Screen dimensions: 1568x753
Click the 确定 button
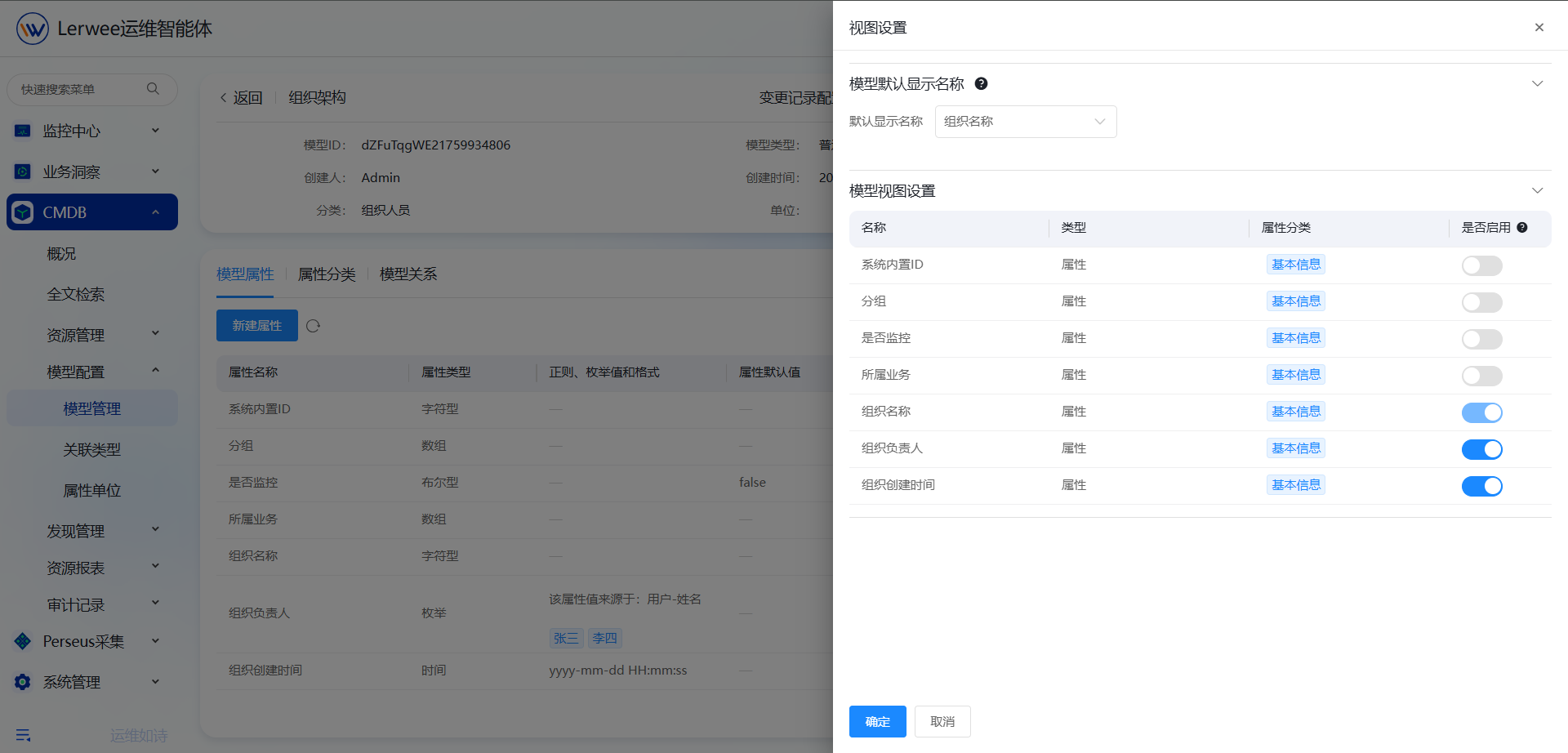(x=878, y=722)
